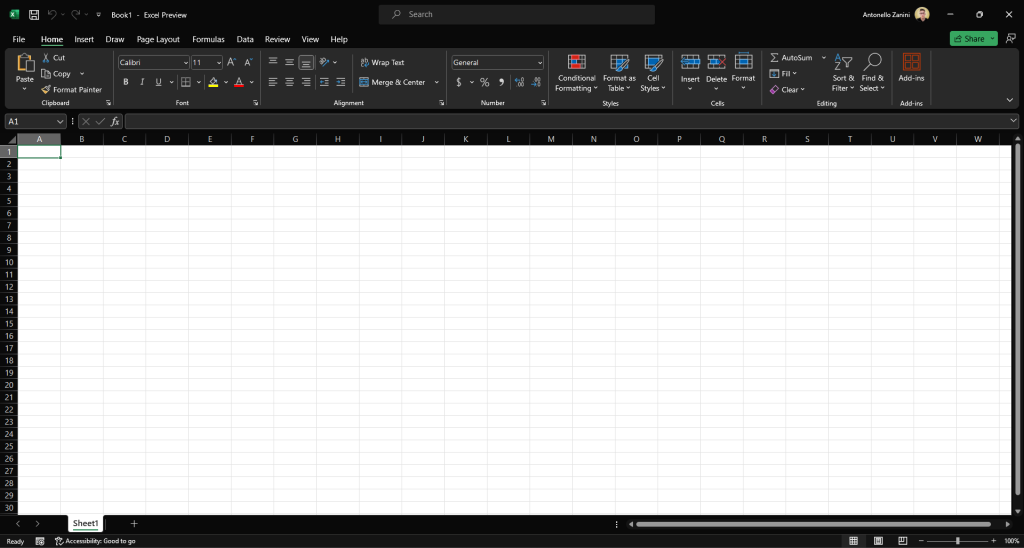Open the General number format dropdown
Viewport: 1024px width, 548px height.
[x=540, y=62]
